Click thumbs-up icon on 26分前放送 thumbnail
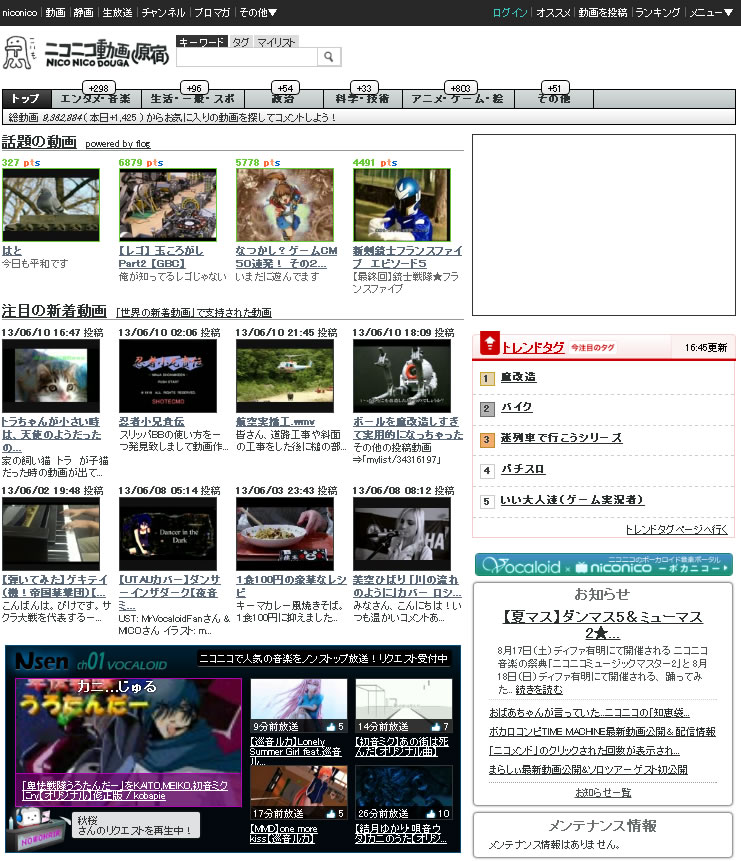The height and width of the screenshot is (861, 741). tap(431, 813)
